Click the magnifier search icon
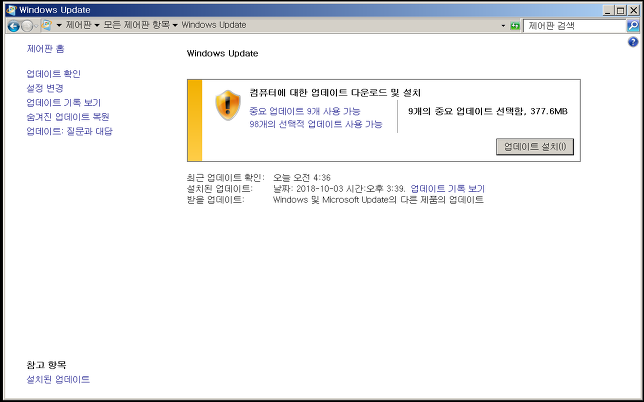 tap(633, 26)
